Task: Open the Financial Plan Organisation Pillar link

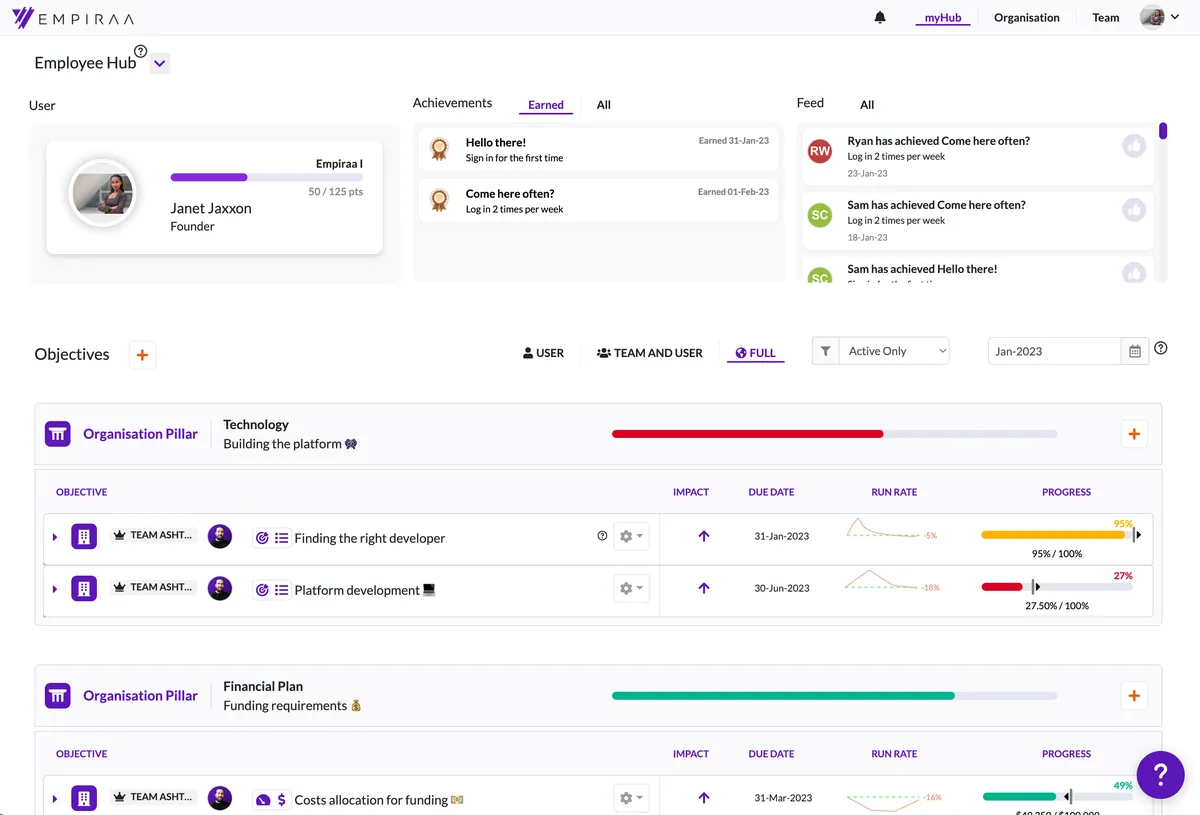Action: tap(140, 696)
